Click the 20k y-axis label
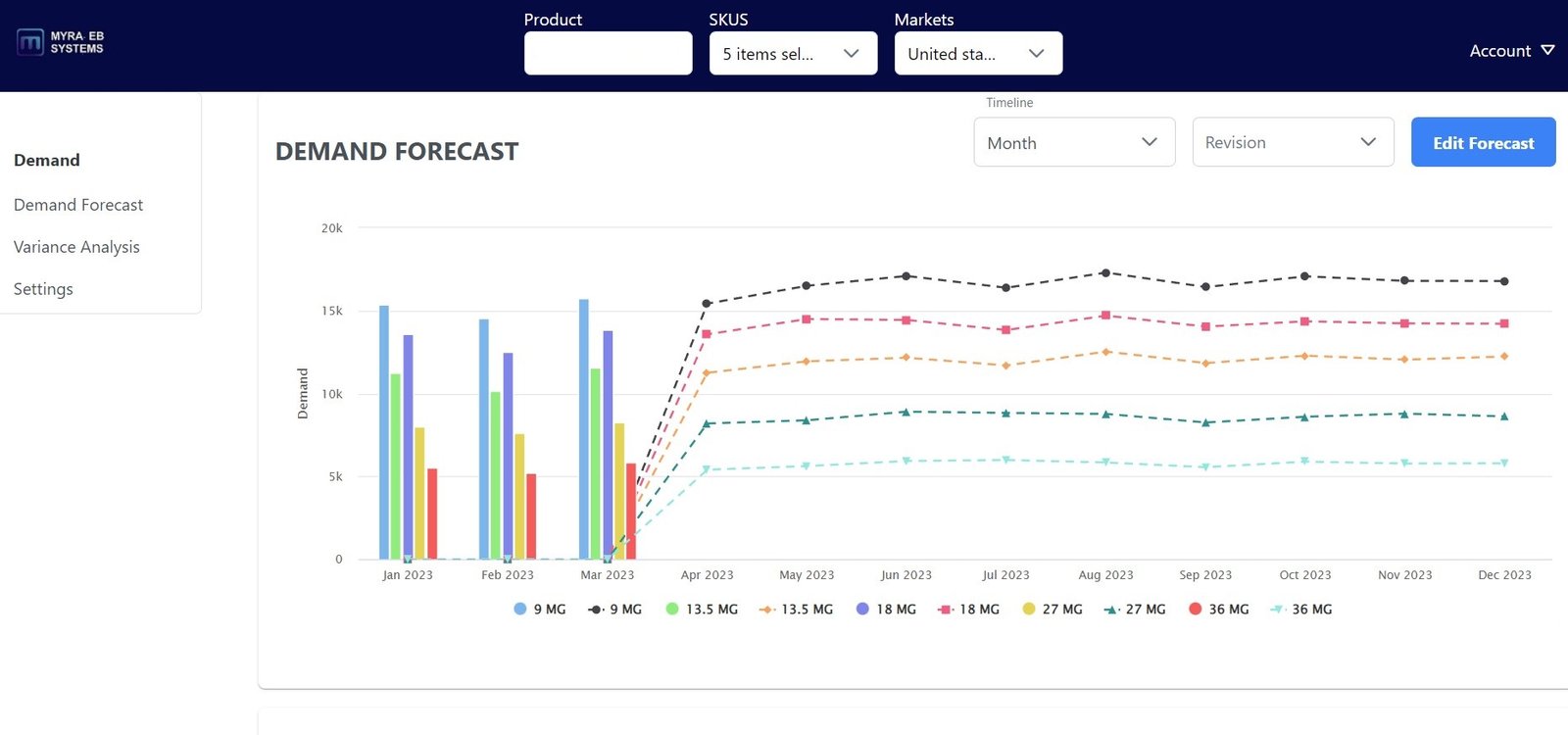1568x735 pixels. point(332,228)
